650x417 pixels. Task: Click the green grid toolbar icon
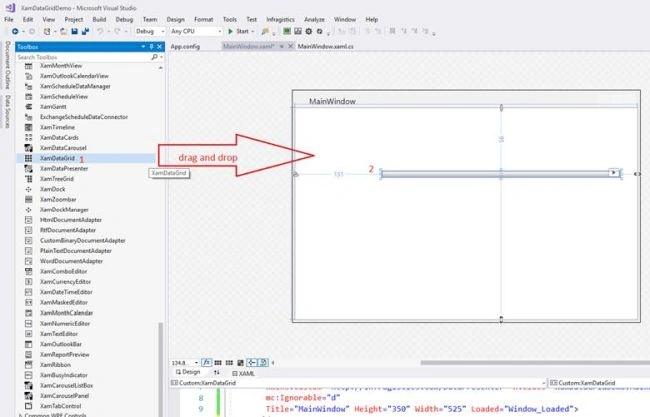click(x=287, y=31)
